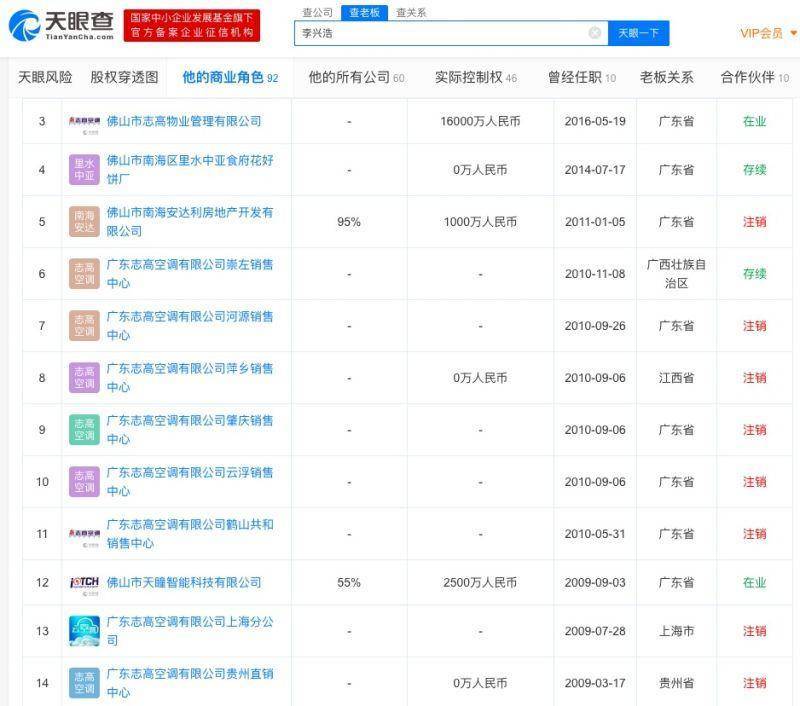Click the 16000万人民币 capital value
Screen dimensions: 800x706
coord(480,121)
